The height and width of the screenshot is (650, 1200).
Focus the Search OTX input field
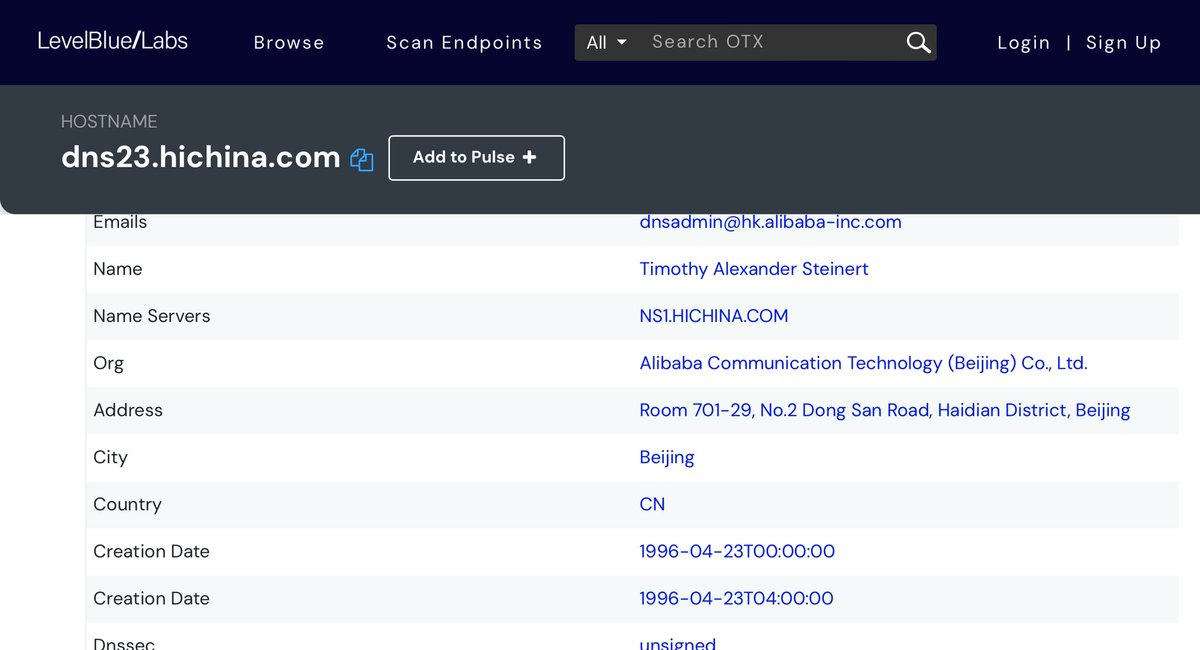(770, 42)
